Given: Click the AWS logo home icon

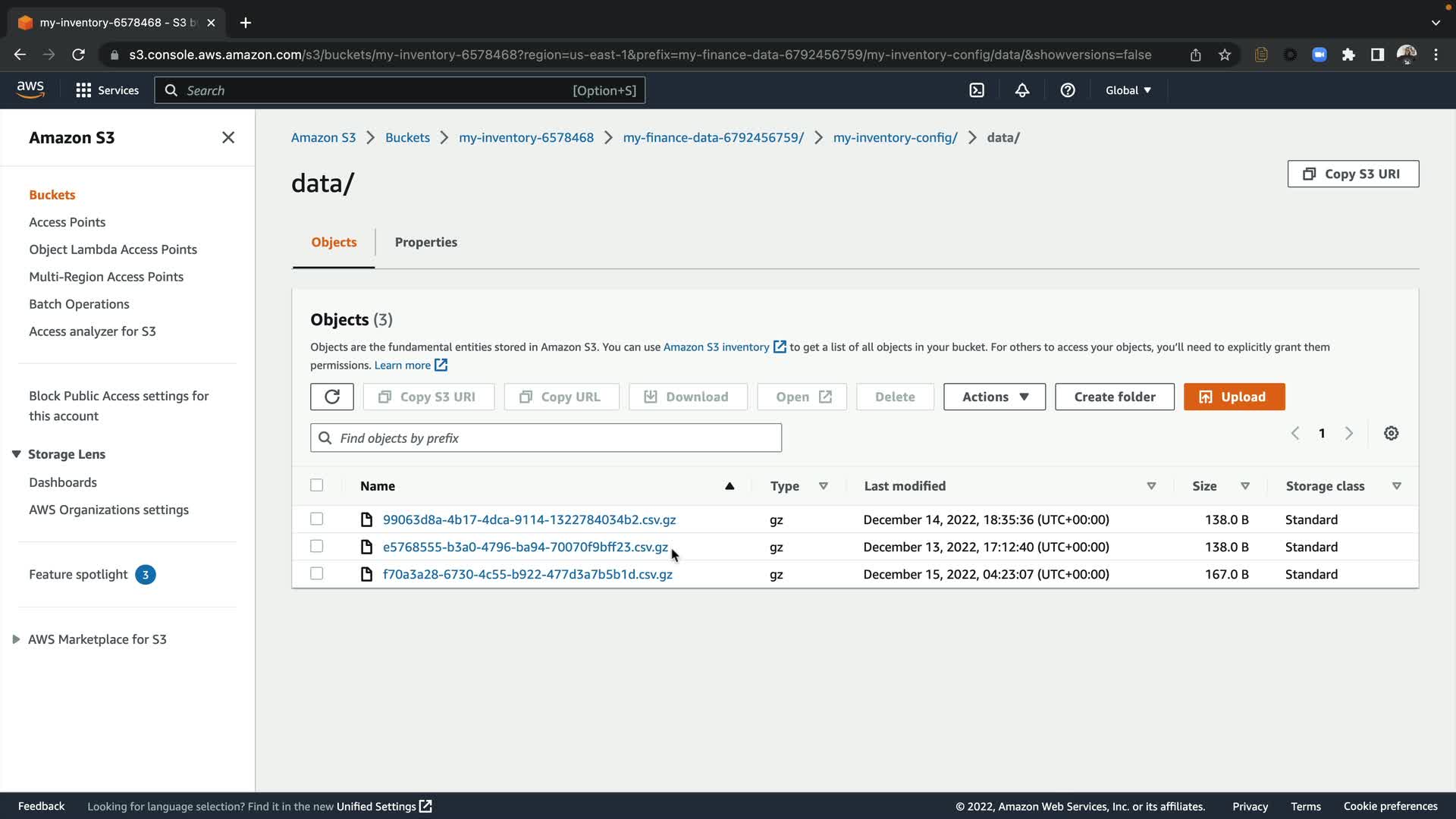Looking at the screenshot, I should coord(30,89).
